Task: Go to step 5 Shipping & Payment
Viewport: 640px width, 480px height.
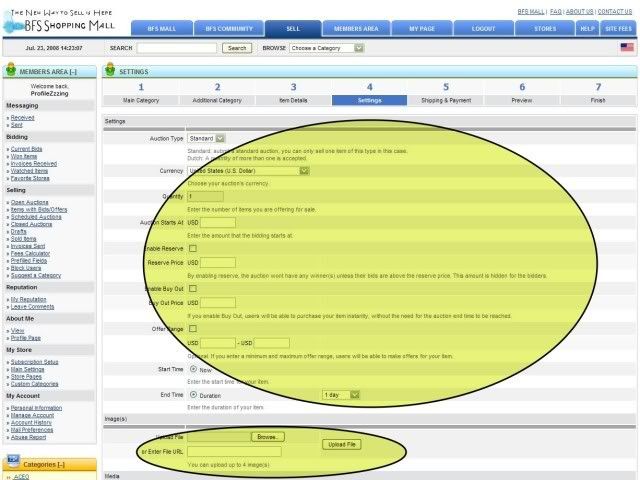Action: point(446,100)
